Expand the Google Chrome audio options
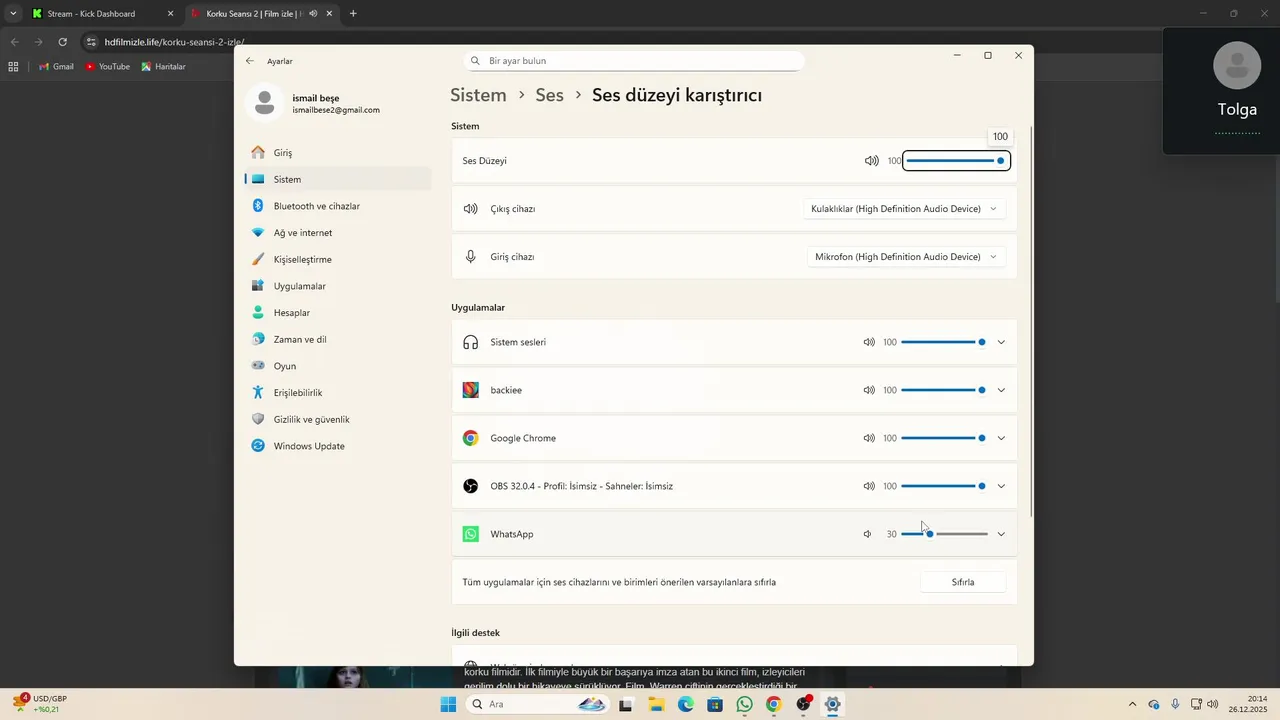This screenshot has width=1280, height=720. pyautogui.click(x=1001, y=438)
